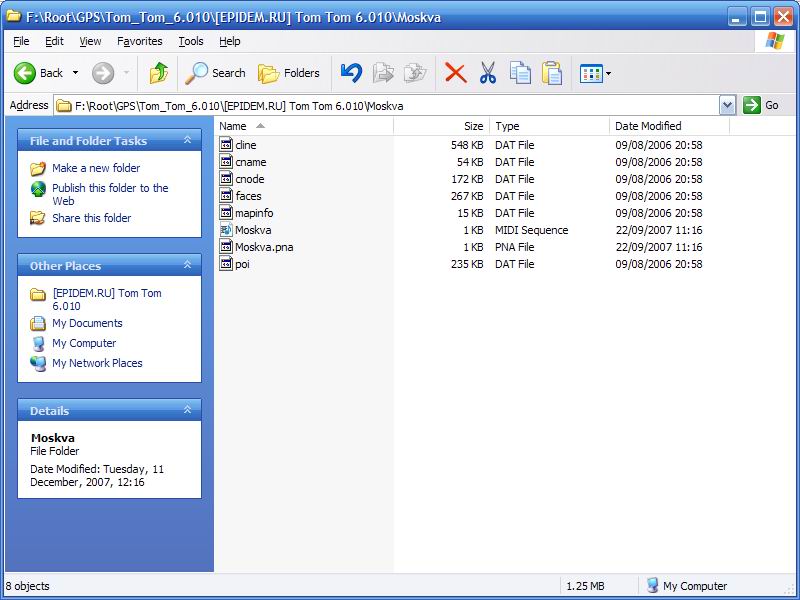Click the Undo toolbar icon
800x600 pixels.
tap(351, 73)
